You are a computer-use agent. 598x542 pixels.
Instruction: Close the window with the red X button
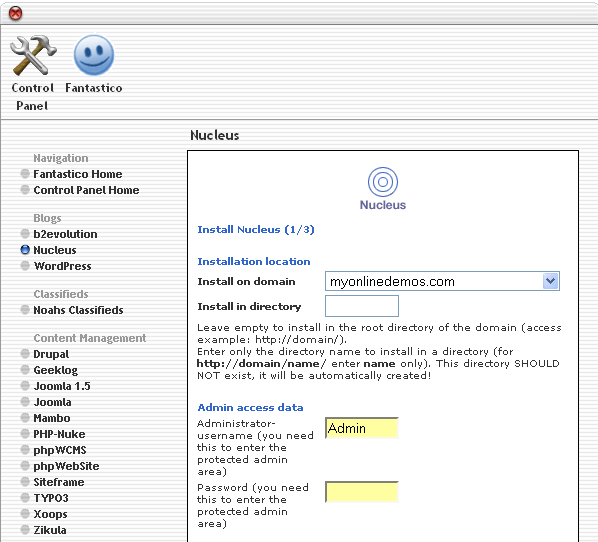click(x=16, y=14)
